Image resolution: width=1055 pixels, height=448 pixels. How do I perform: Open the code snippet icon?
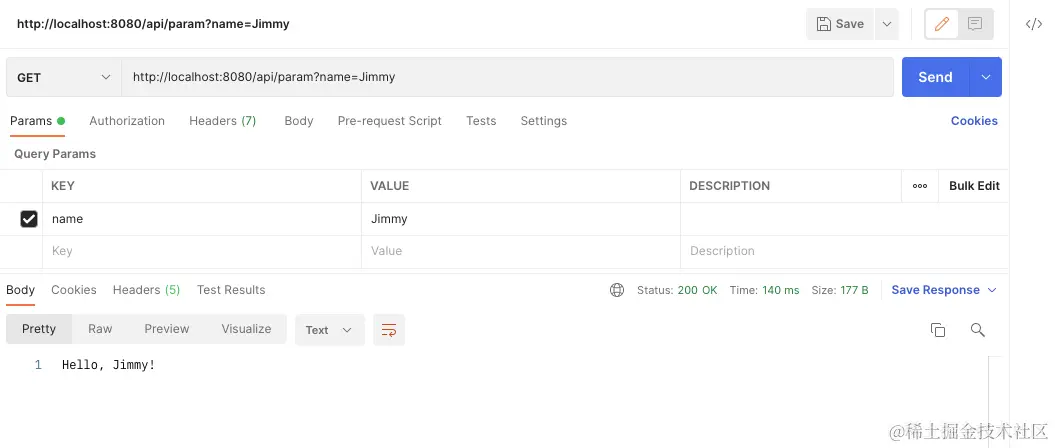click(1034, 24)
